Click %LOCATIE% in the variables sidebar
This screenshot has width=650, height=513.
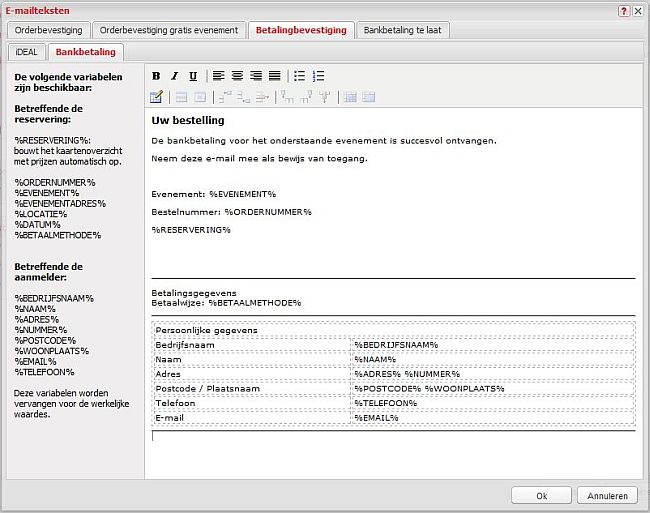pyautogui.click(x=41, y=214)
